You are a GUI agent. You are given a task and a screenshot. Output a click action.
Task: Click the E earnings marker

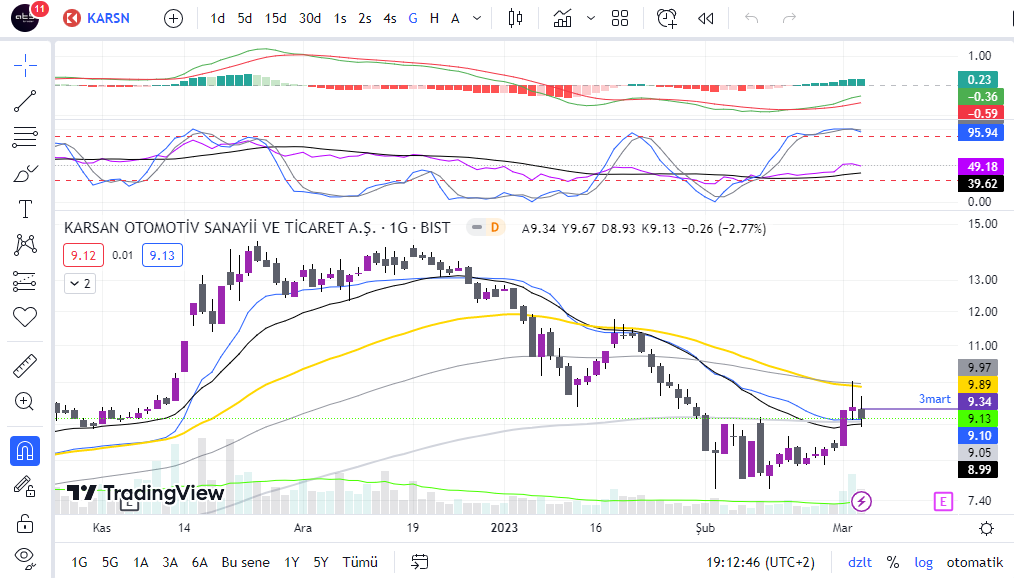944,500
